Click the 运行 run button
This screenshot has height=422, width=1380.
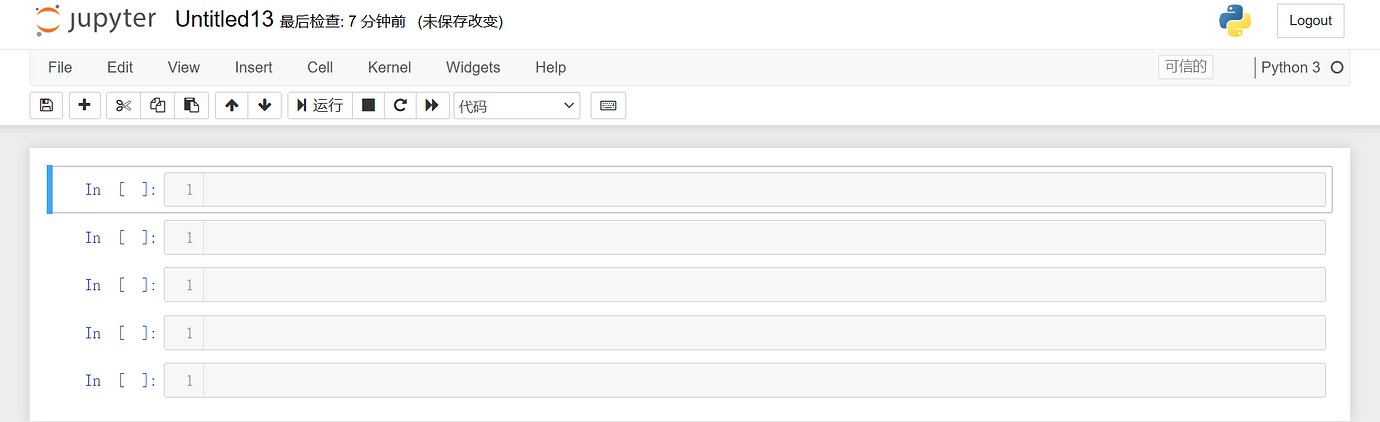(x=320, y=105)
